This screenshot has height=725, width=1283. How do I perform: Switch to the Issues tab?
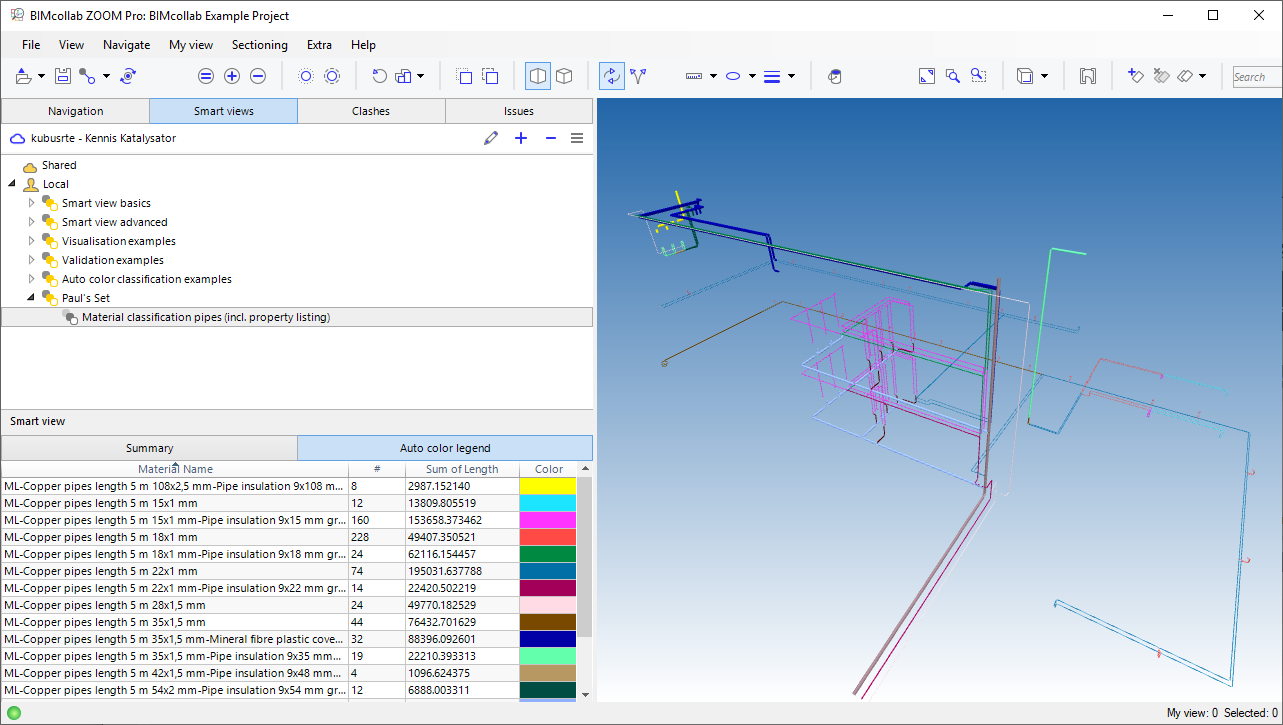pos(519,111)
